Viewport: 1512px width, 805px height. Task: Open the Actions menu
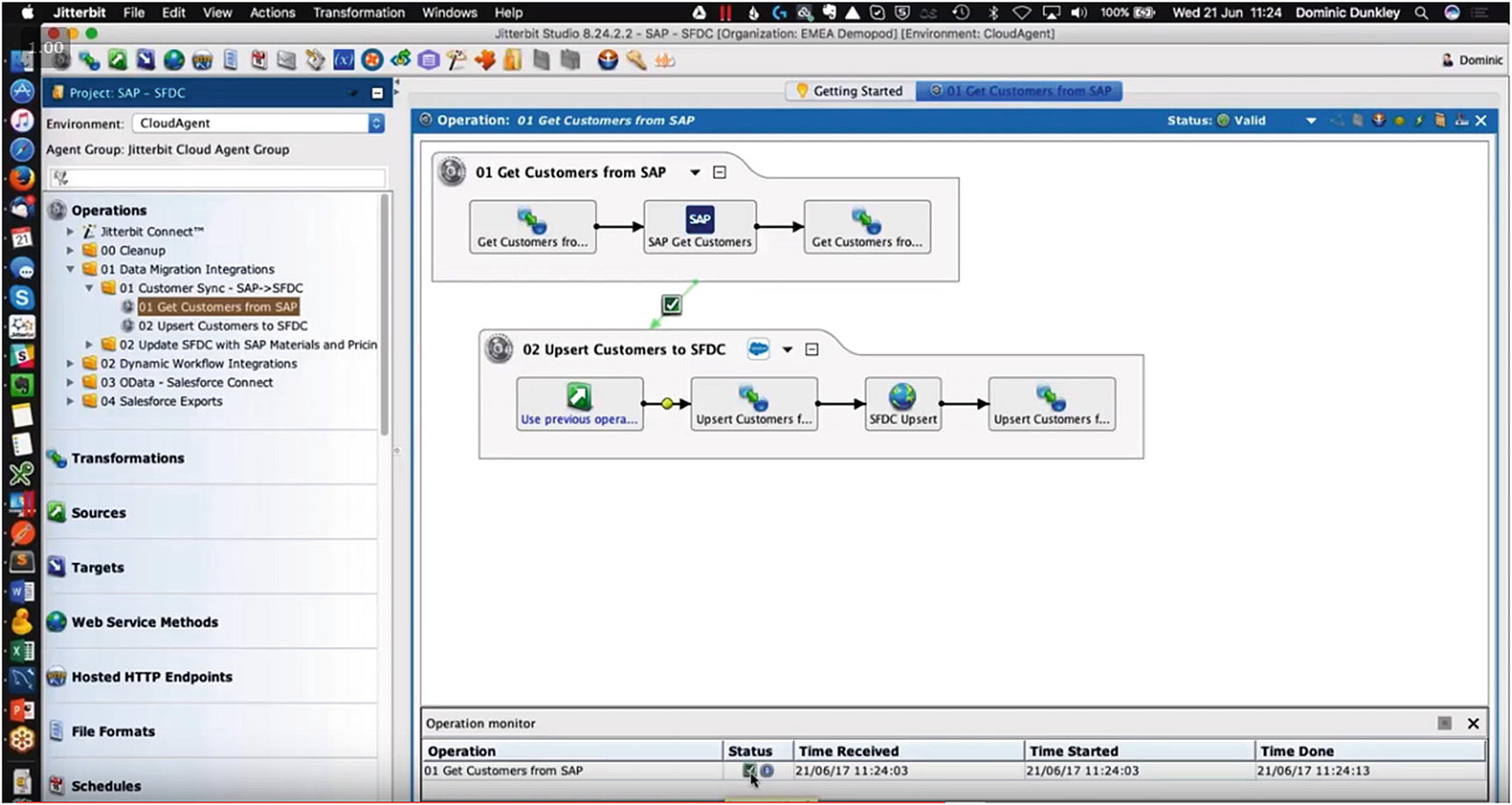273,12
